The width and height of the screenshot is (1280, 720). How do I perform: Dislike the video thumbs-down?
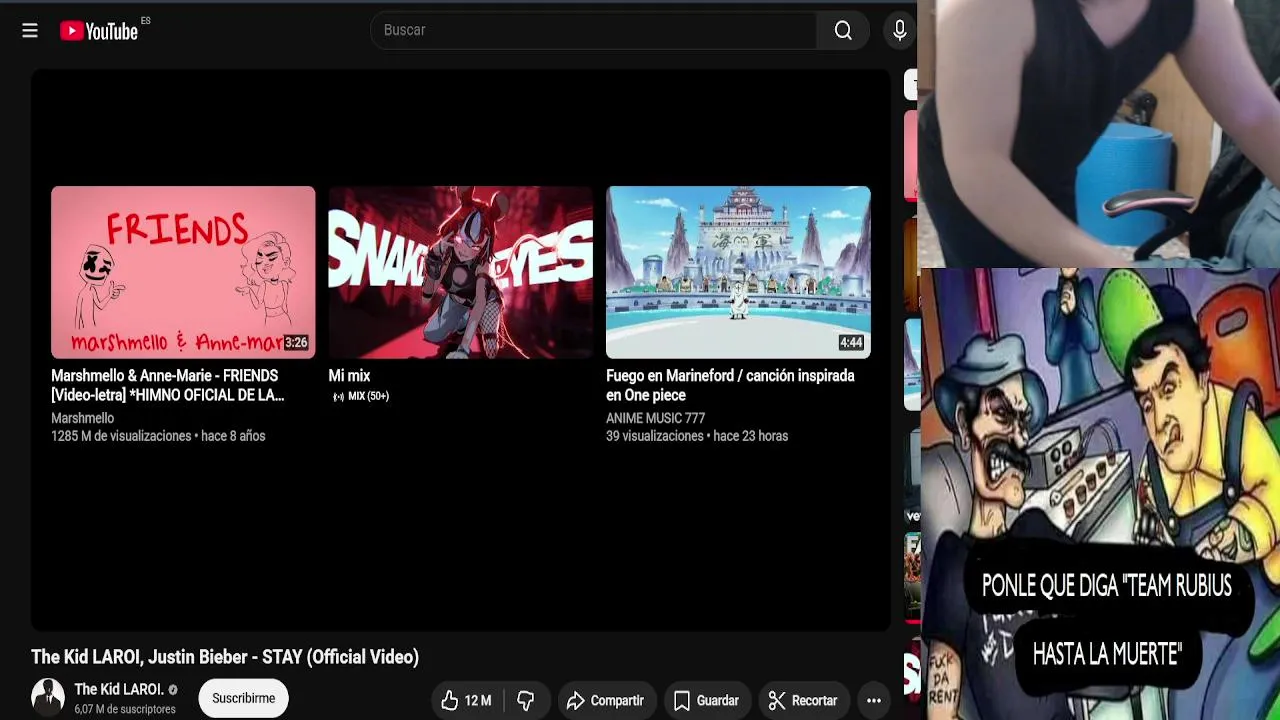(525, 700)
